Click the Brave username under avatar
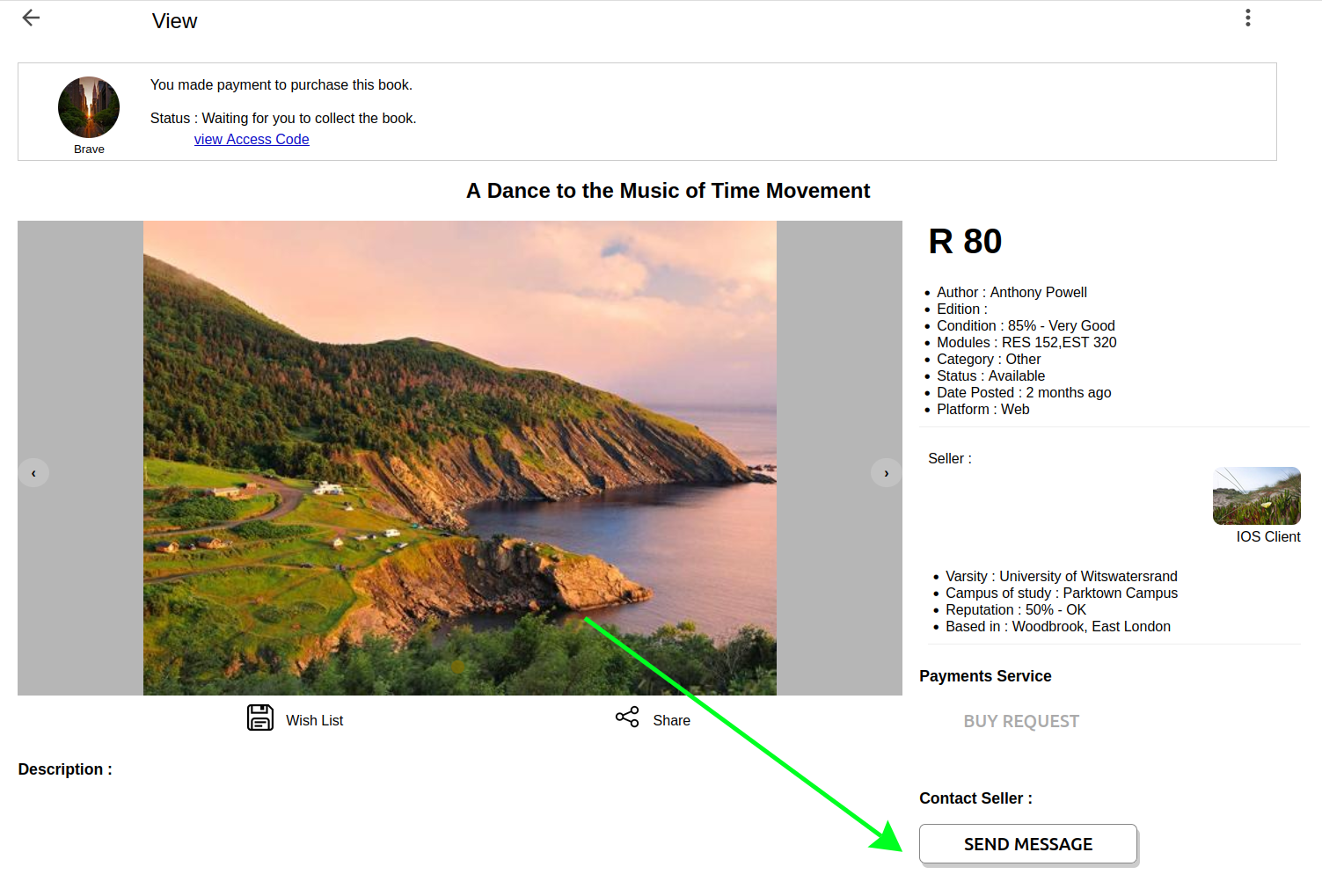This screenshot has width=1322, height=896. tap(89, 149)
